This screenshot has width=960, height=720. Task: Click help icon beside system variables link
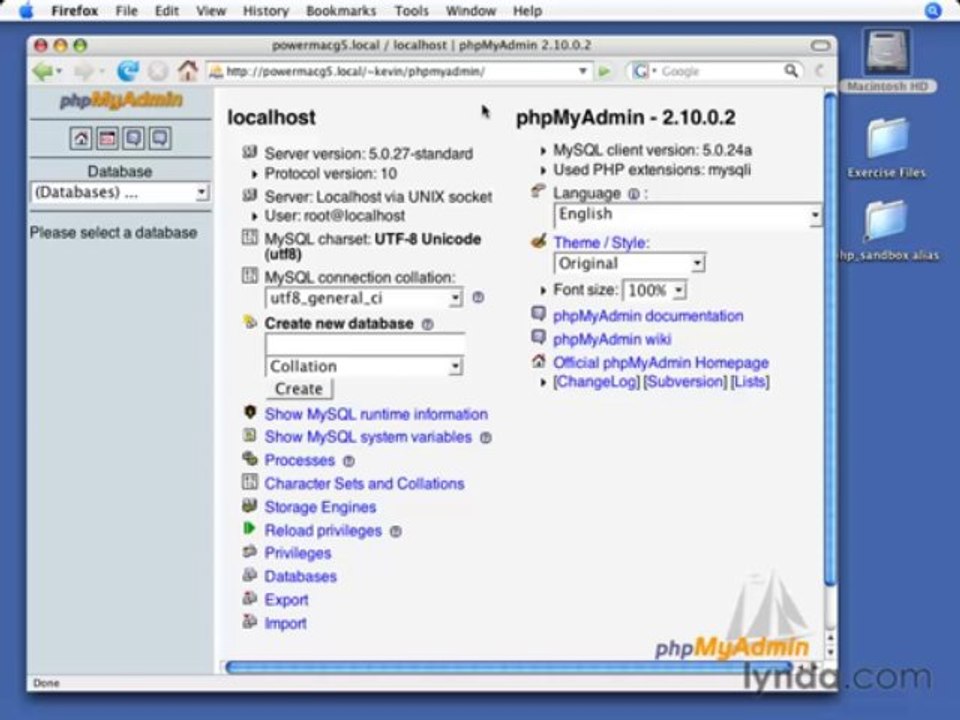tap(486, 438)
